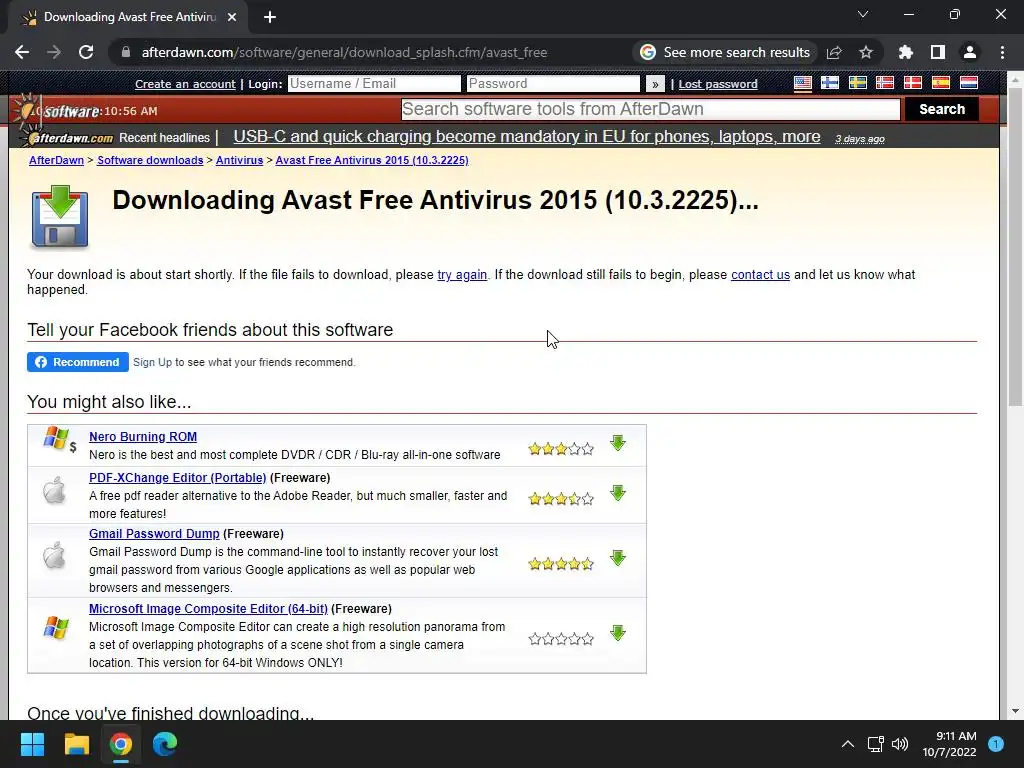Close the Downloading Avast tab
1024x768 pixels.
pyautogui.click(x=232, y=17)
